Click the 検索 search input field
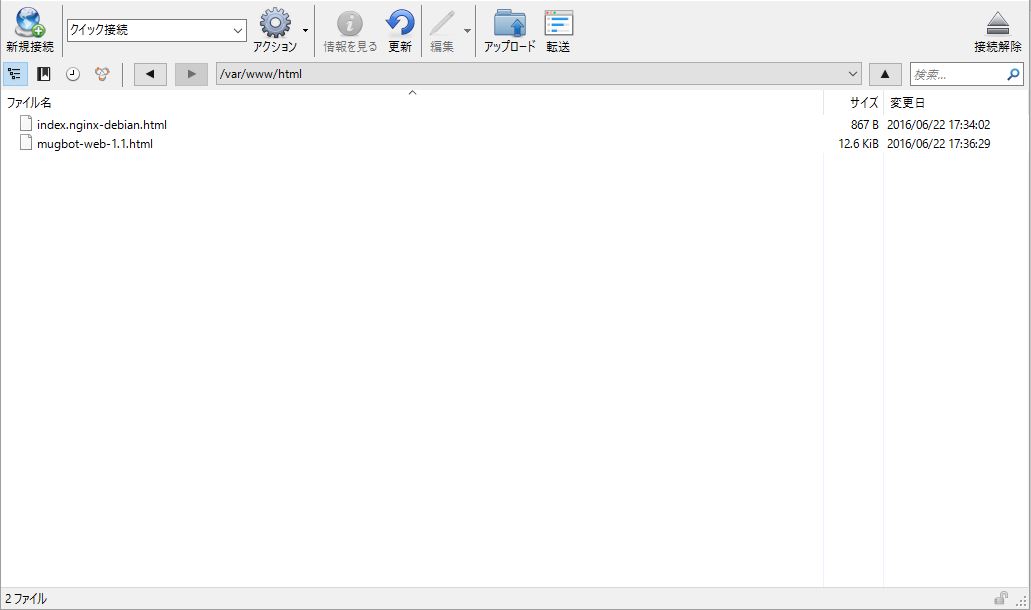This screenshot has height=610, width=1031. tap(959, 74)
